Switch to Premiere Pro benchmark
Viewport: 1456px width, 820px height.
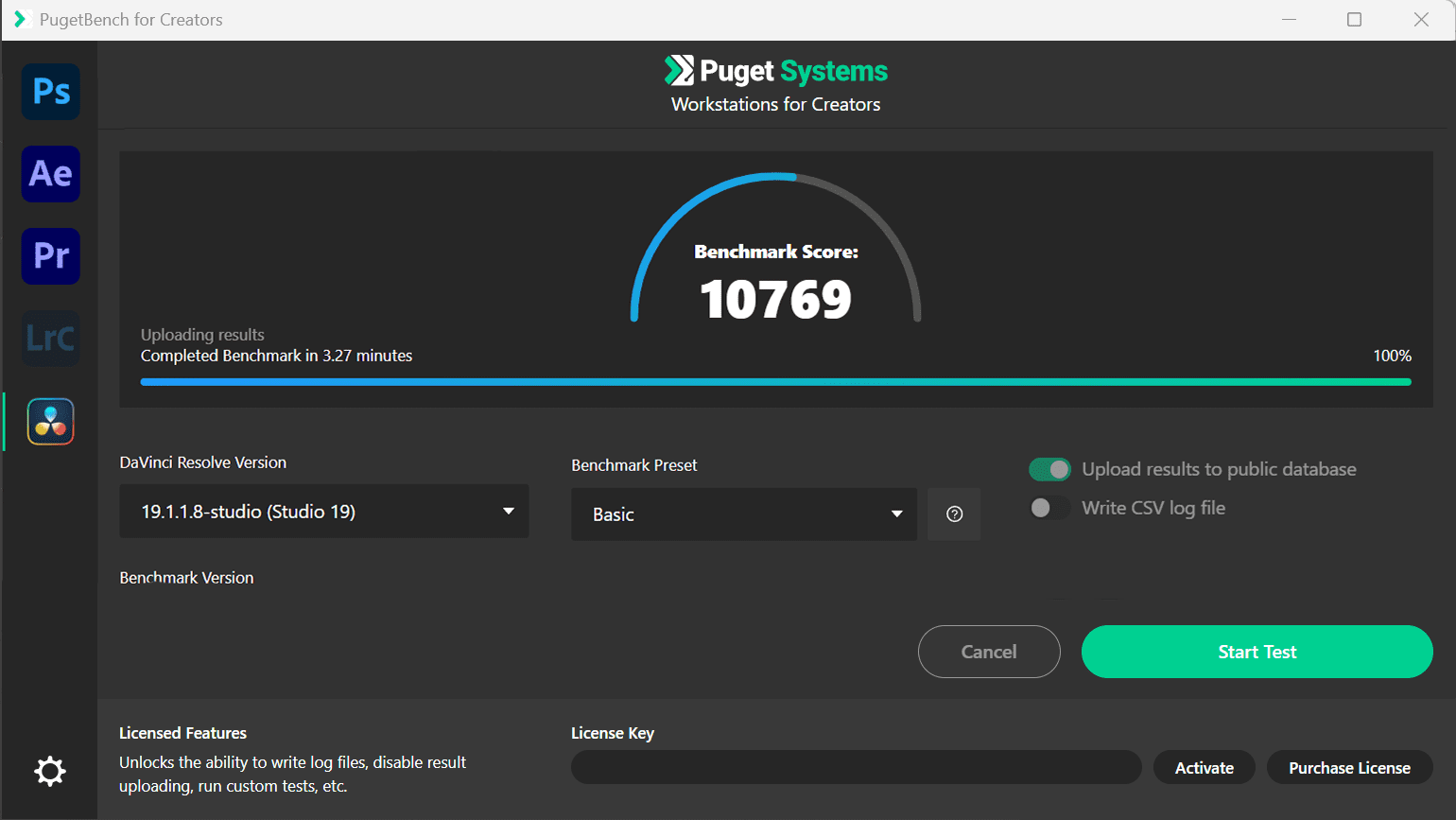pos(51,256)
